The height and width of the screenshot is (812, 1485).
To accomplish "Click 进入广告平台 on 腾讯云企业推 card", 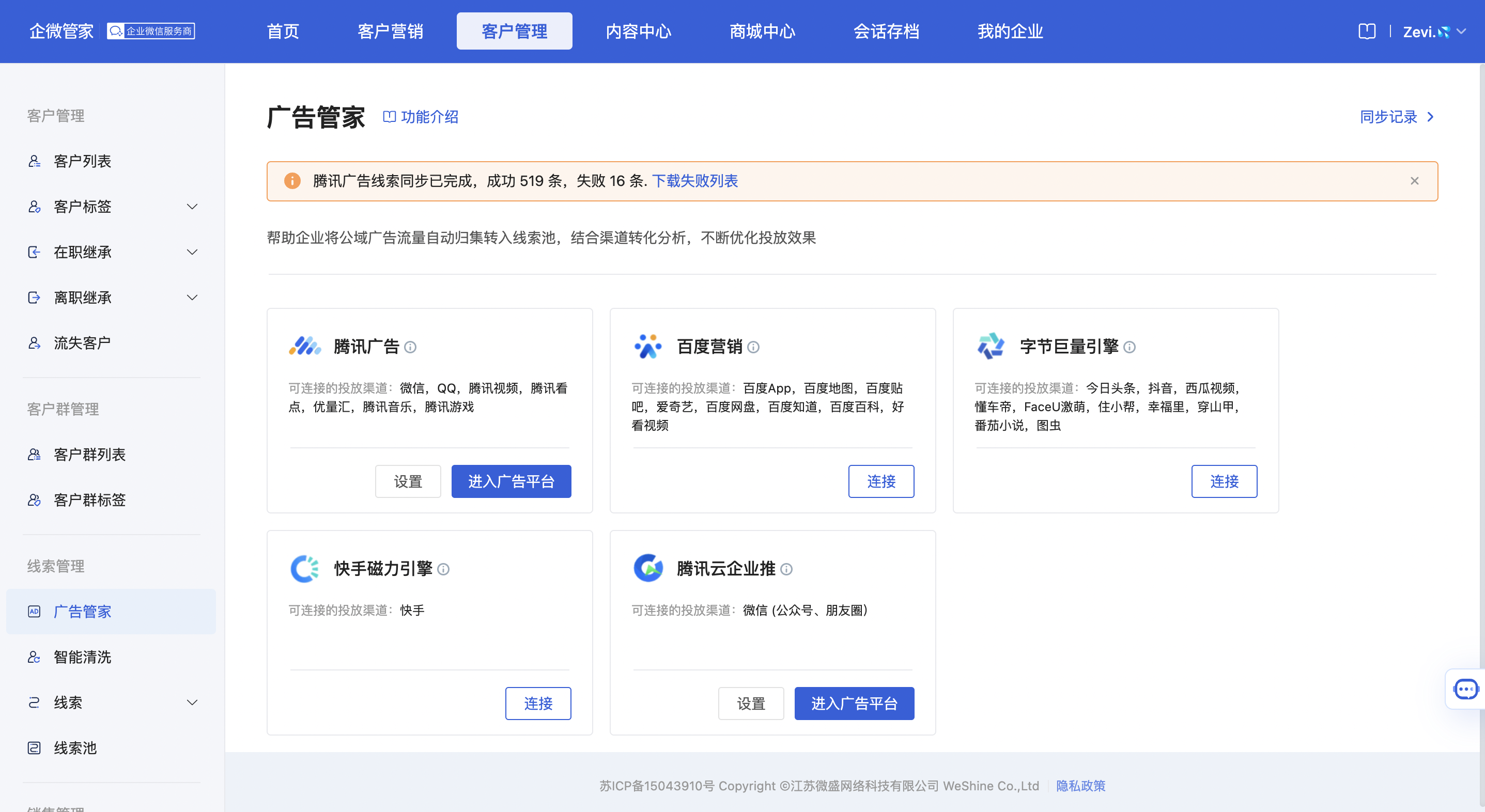I will (x=854, y=703).
